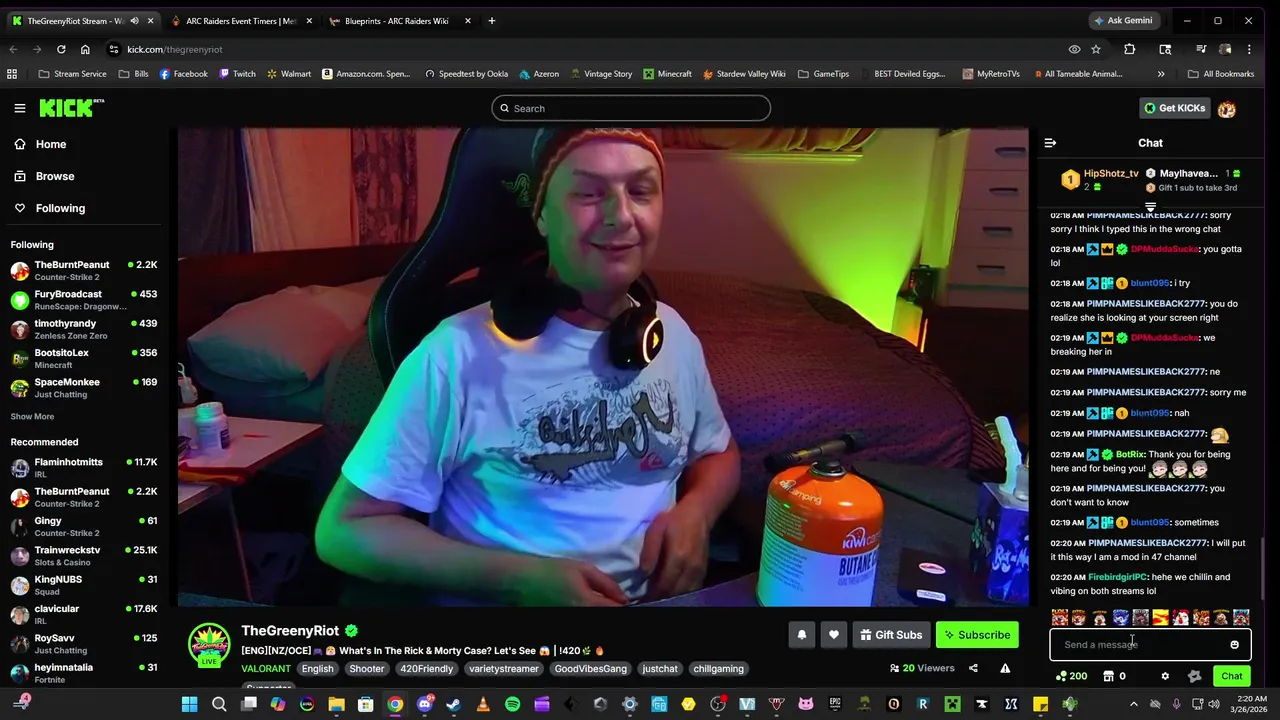Open the All Bookmarks folder
Screen dimensions: 1280x720
(x=1220, y=74)
